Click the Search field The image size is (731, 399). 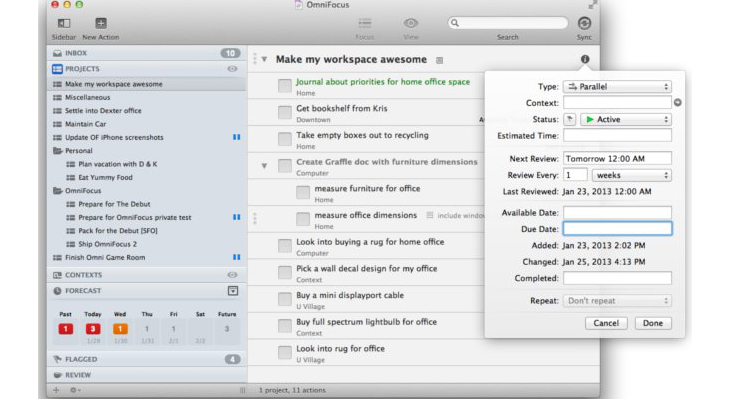(508, 23)
